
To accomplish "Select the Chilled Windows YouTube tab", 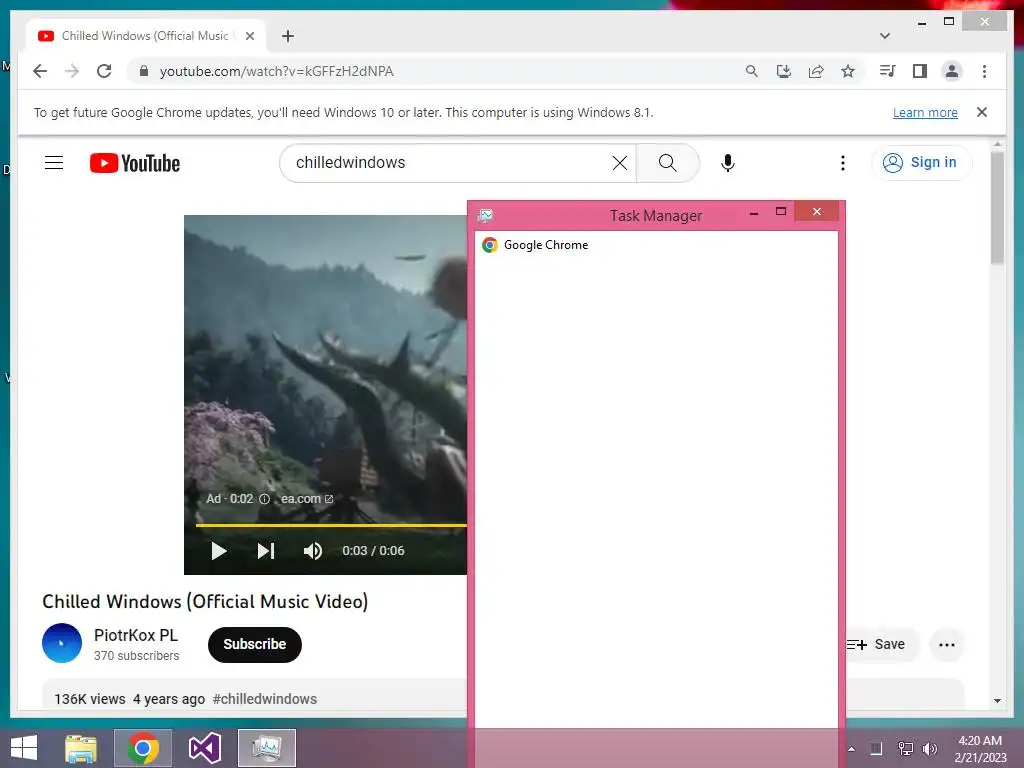I will pyautogui.click(x=145, y=36).
